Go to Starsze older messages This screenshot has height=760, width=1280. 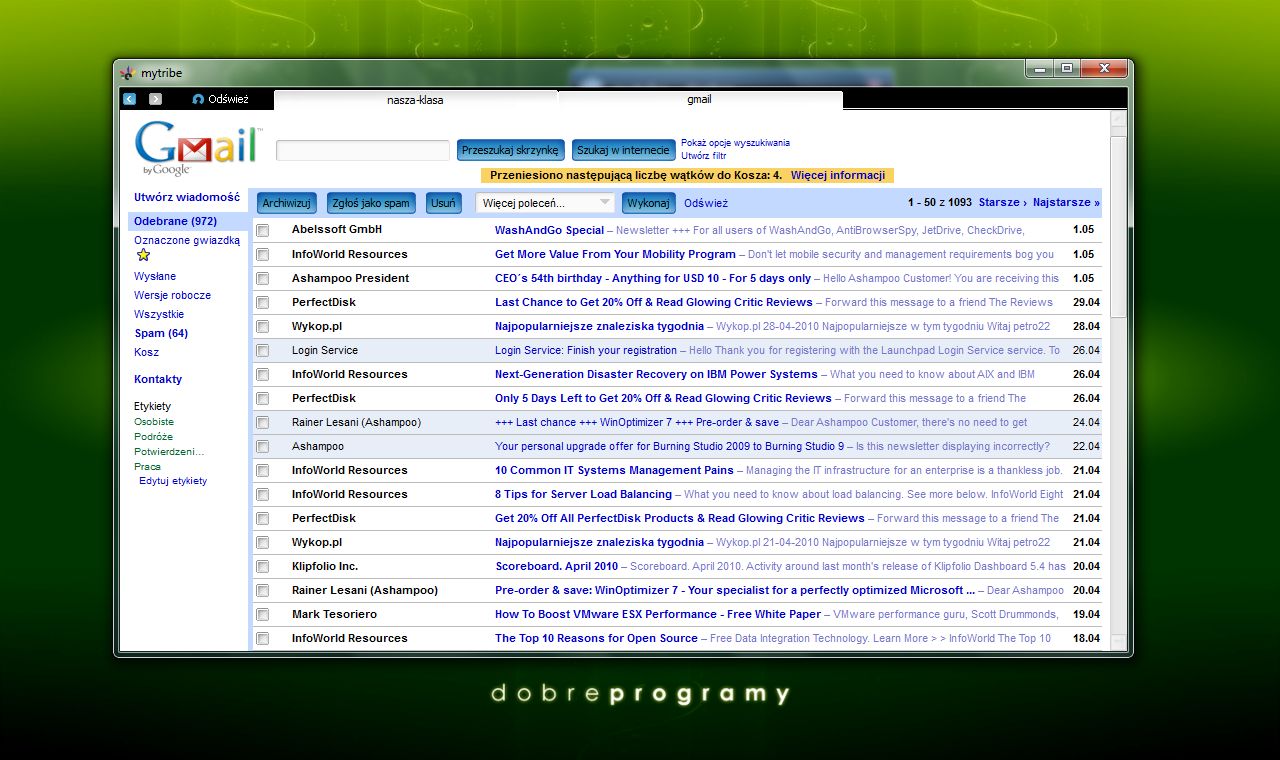coord(1002,202)
